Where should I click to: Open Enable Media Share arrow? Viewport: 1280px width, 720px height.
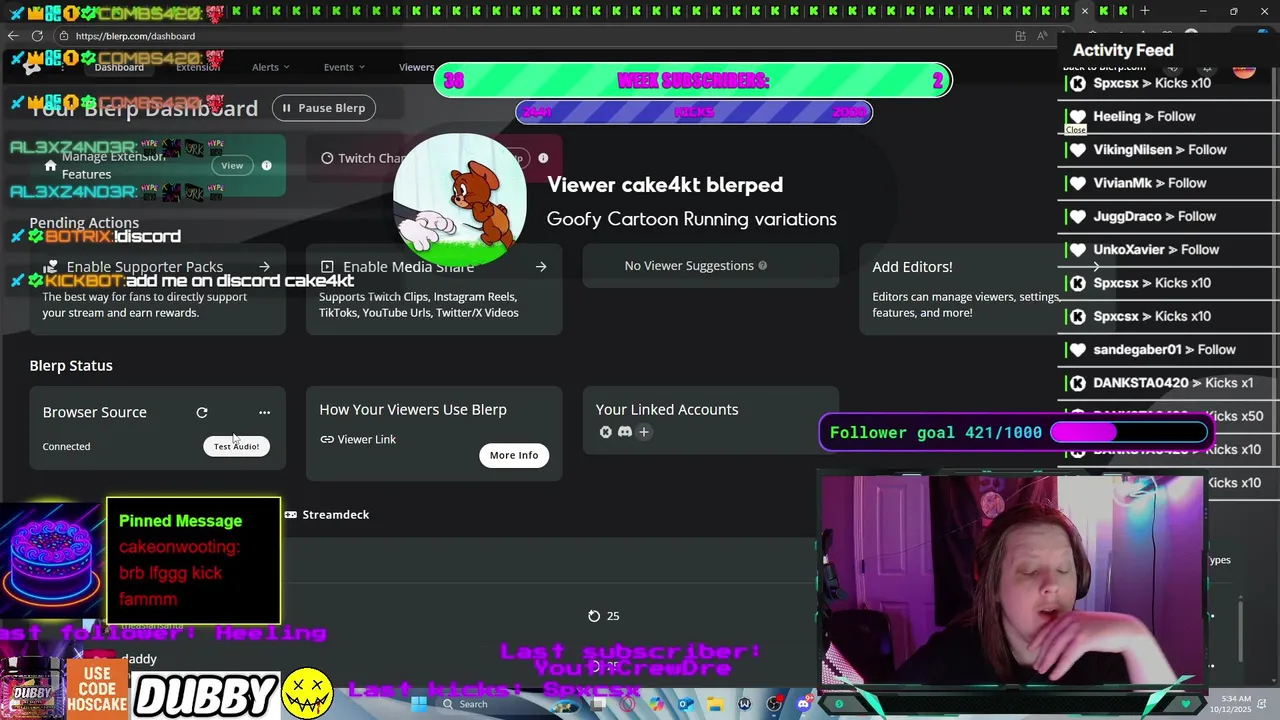click(x=541, y=267)
